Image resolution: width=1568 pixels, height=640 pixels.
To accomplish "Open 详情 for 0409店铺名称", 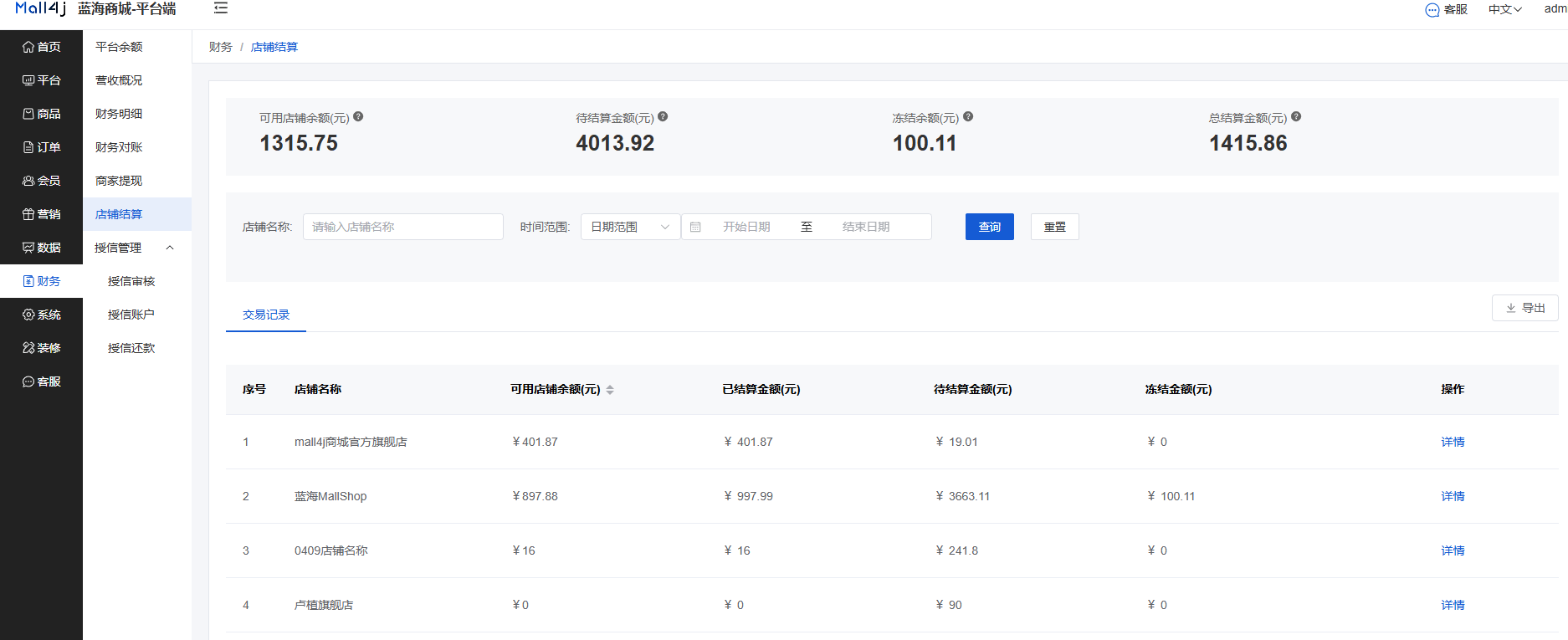I will pyautogui.click(x=1453, y=550).
